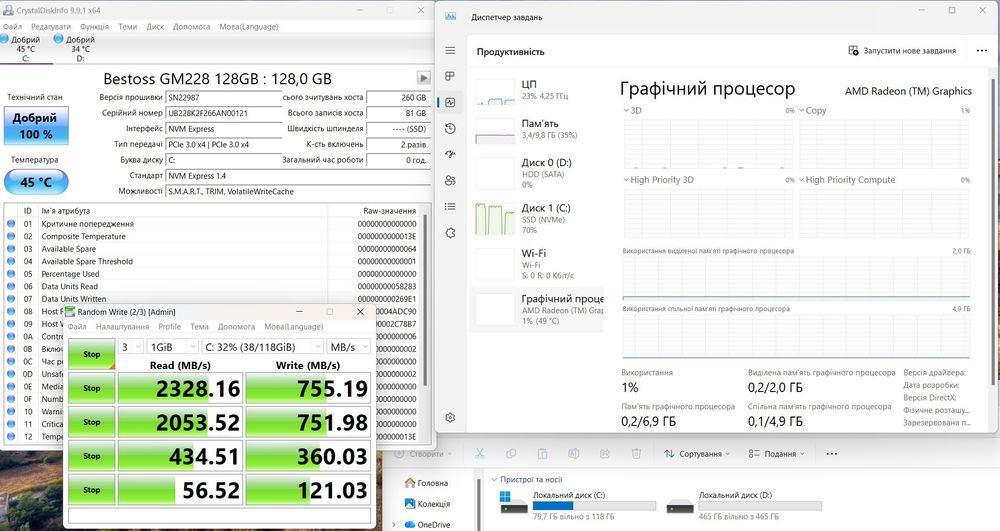
Task: Open test size dropdown showing 1GiB
Action: tap(172, 347)
